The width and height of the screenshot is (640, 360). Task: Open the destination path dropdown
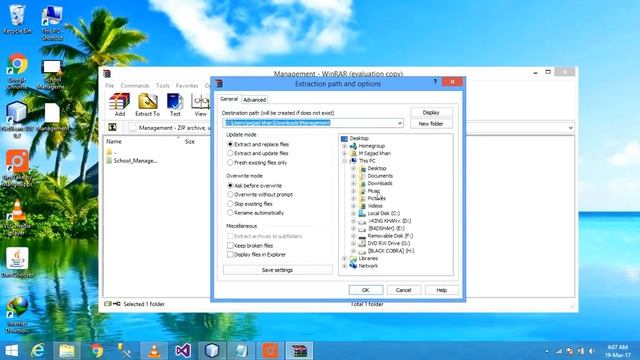tap(400, 123)
